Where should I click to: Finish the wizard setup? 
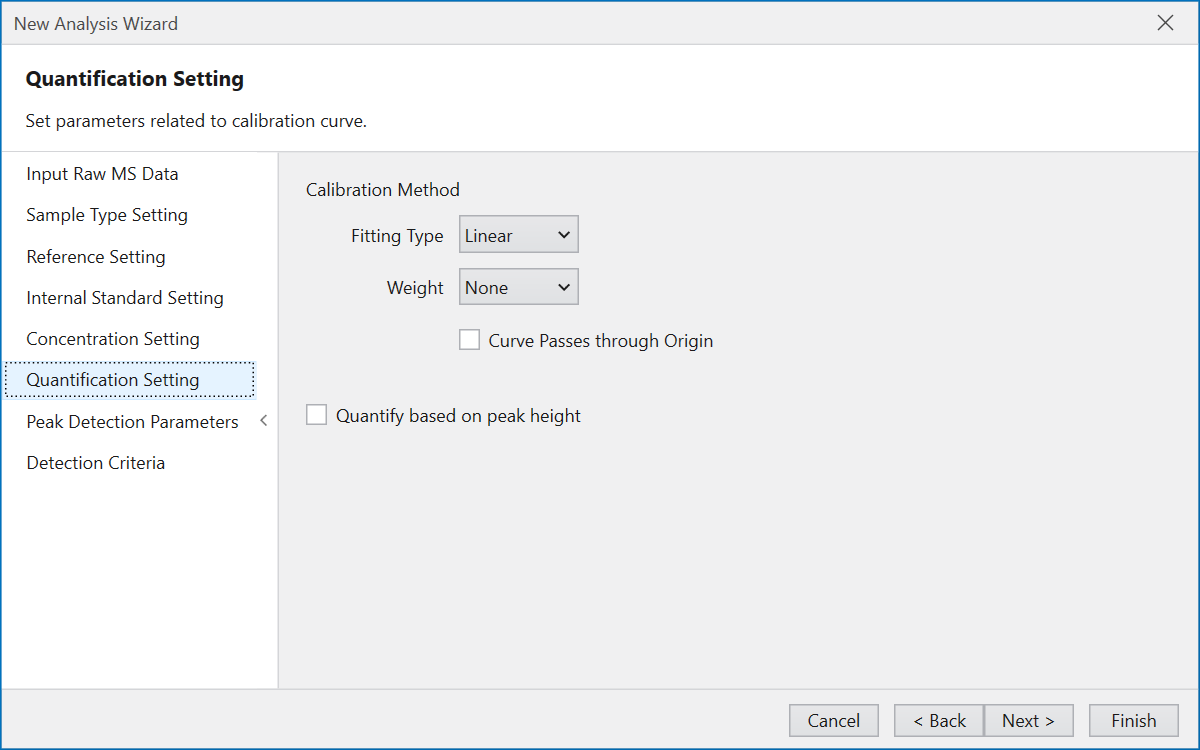coord(1133,720)
